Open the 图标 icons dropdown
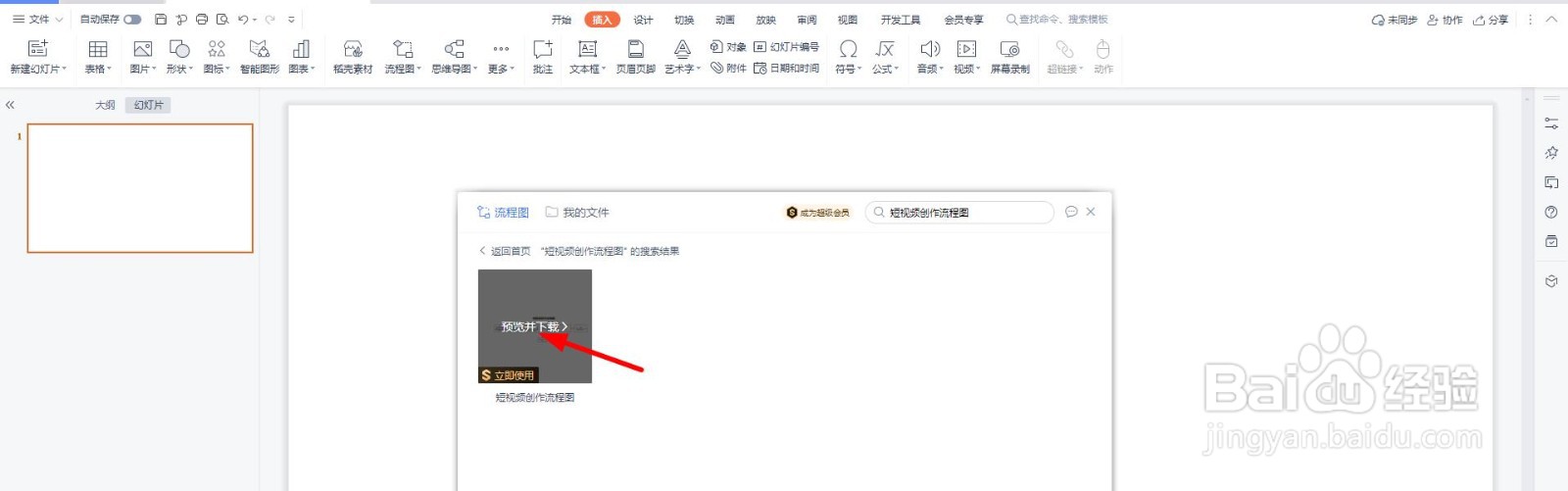The height and width of the screenshot is (491, 1568). click(217, 57)
